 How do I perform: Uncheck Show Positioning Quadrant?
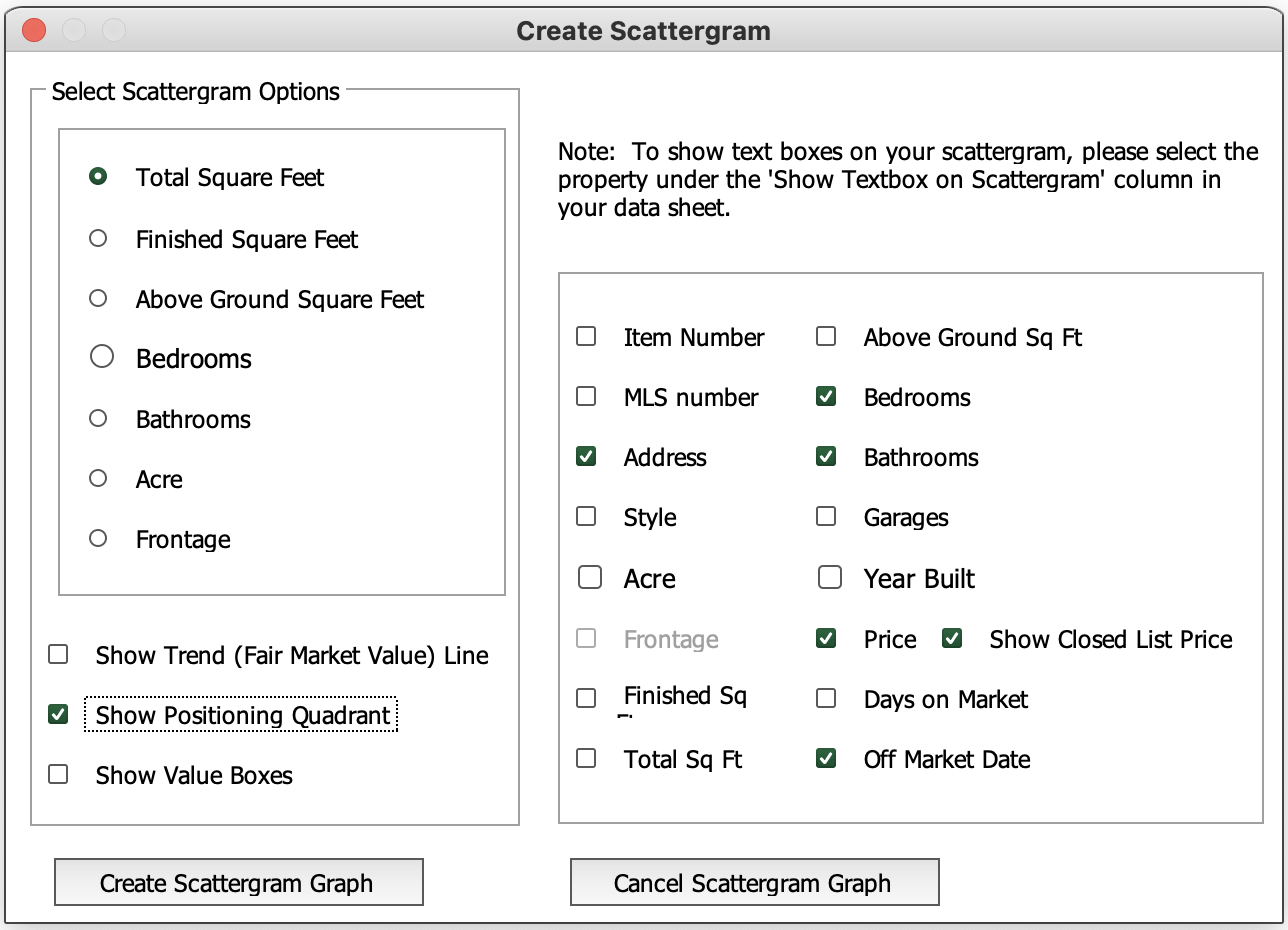click(x=59, y=715)
